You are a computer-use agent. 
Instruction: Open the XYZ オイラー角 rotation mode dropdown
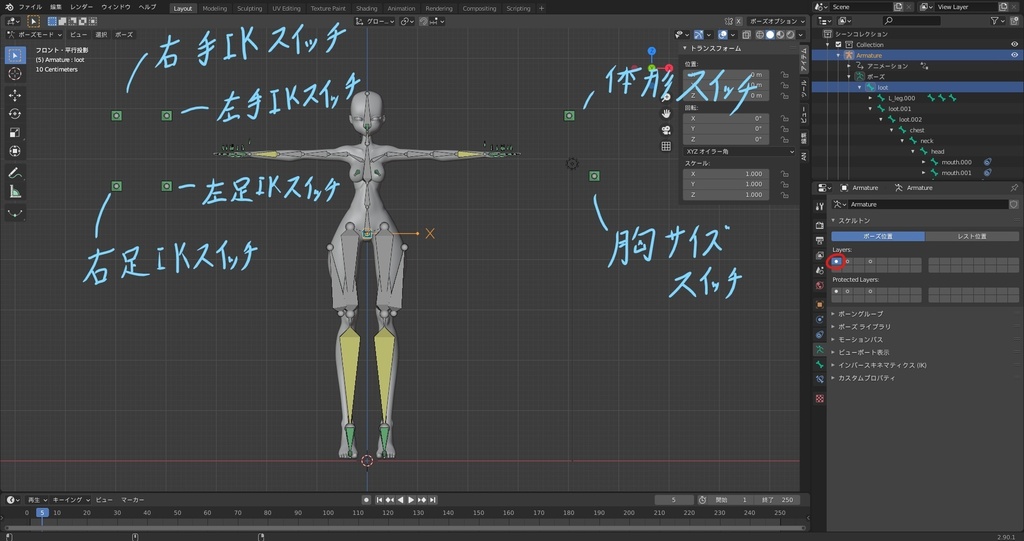coord(739,152)
